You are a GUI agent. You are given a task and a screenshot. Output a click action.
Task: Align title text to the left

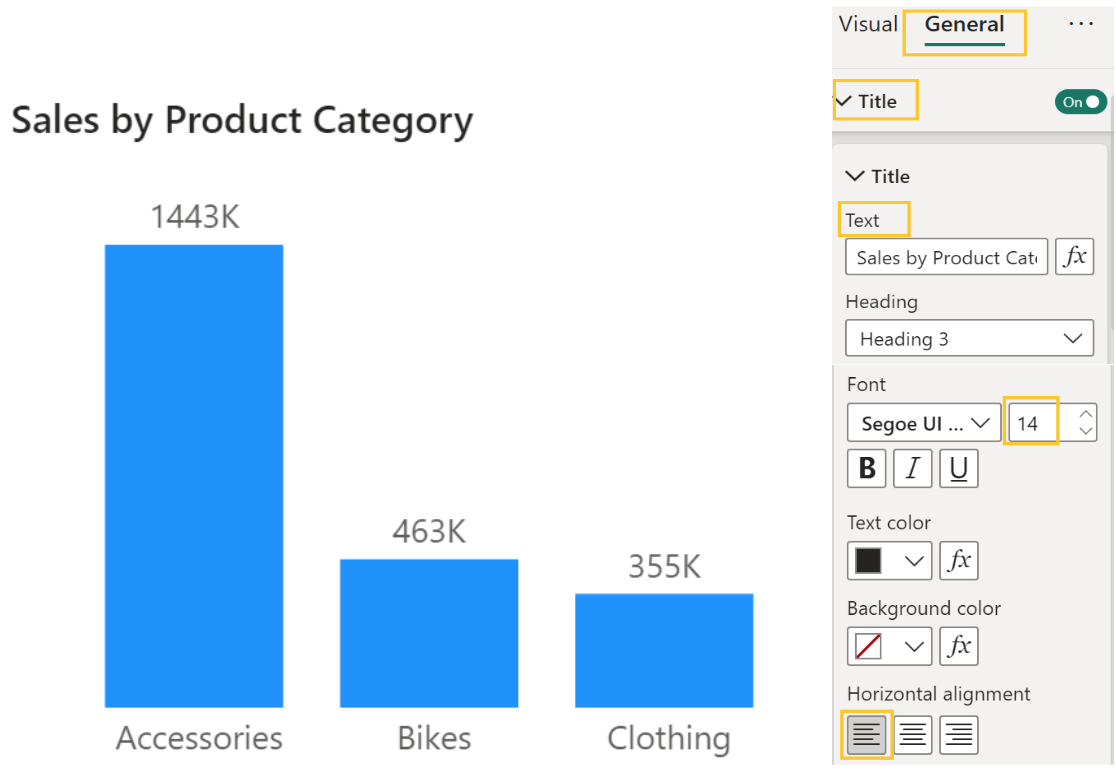(x=866, y=735)
